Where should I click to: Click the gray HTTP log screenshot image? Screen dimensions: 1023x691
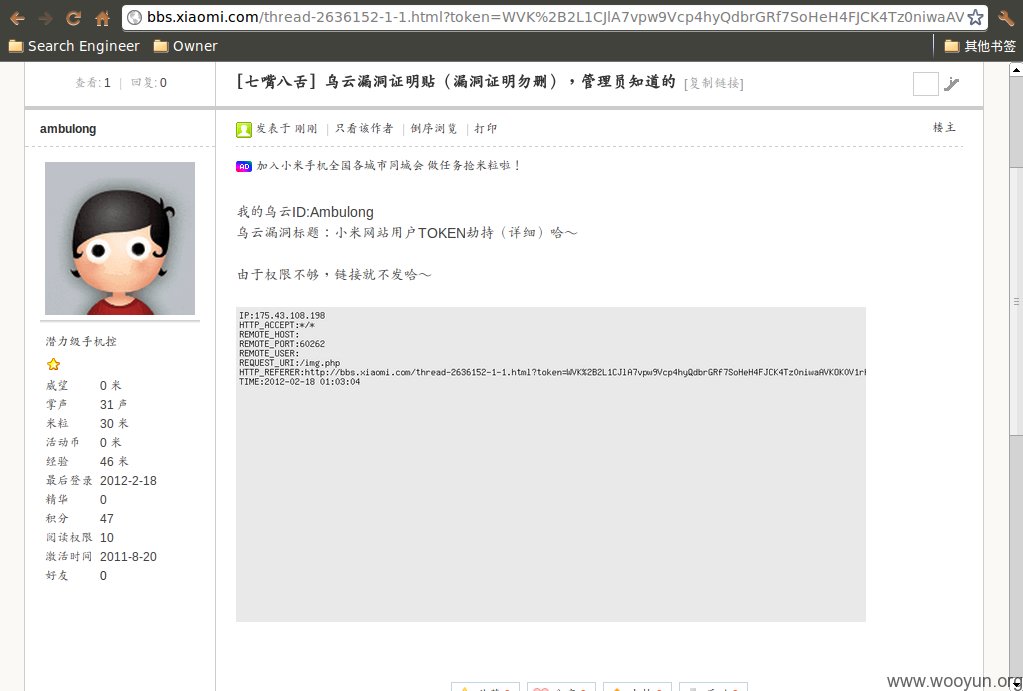(551, 464)
